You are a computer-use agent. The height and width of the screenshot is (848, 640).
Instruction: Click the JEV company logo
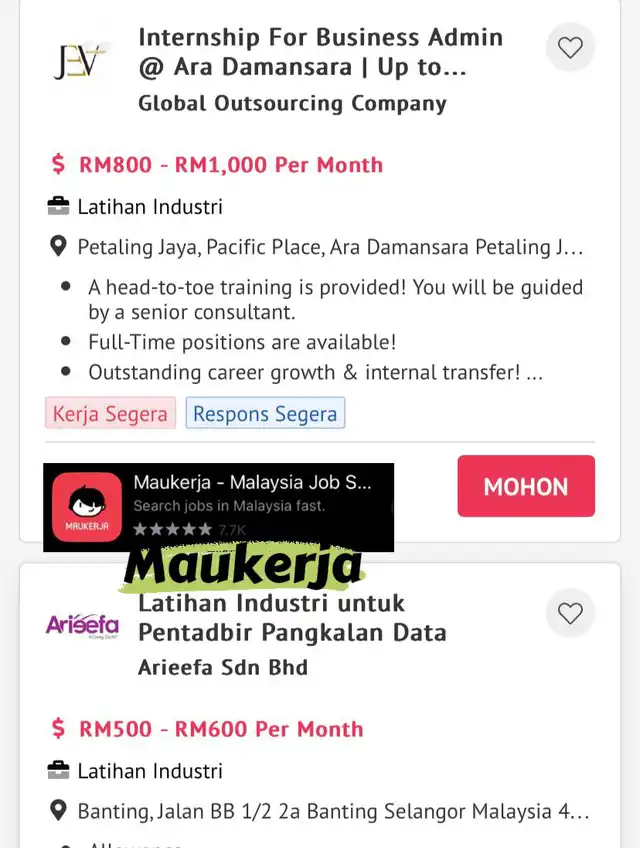point(80,61)
